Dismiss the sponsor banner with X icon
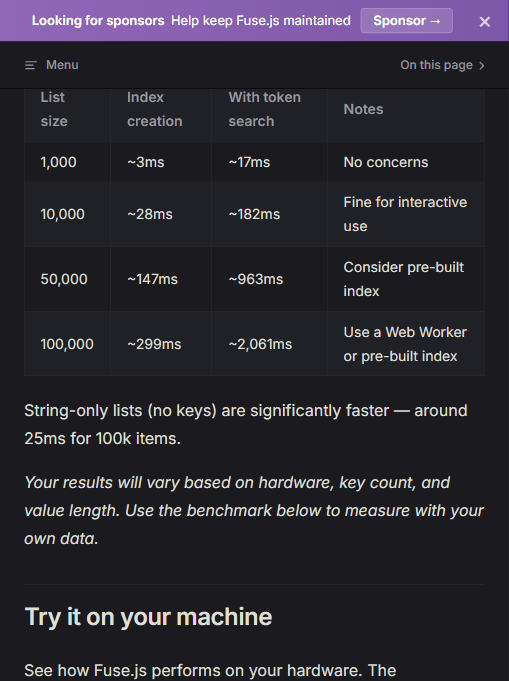 click(485, 21)
